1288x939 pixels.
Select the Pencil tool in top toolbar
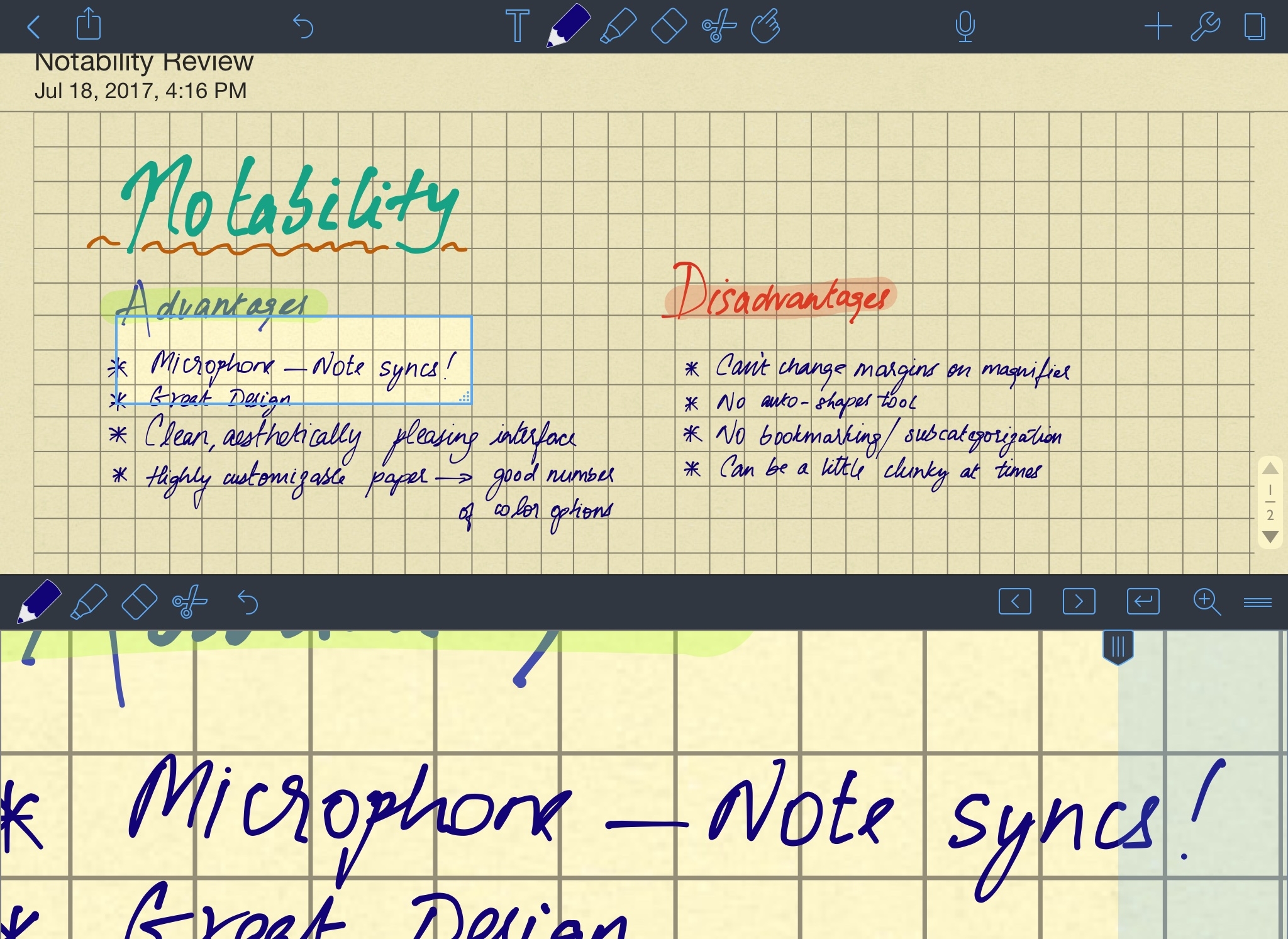[568, 26]
